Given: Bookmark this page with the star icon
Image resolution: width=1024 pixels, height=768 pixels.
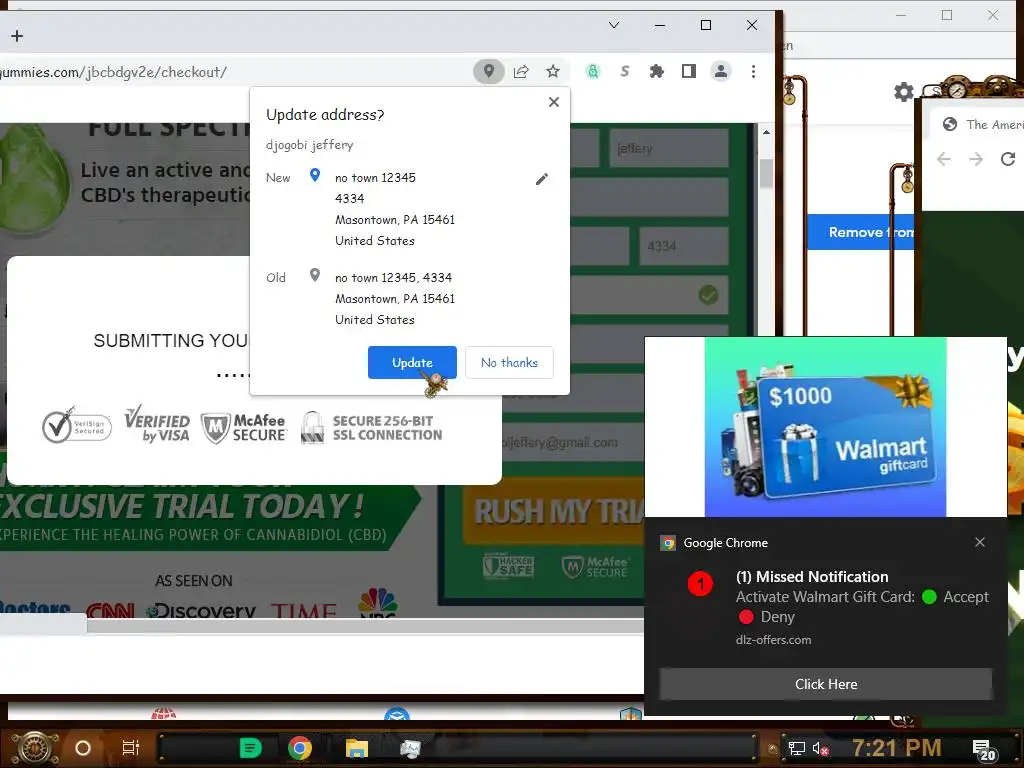Looking at the screenshot, I should (x=552, y=71).
